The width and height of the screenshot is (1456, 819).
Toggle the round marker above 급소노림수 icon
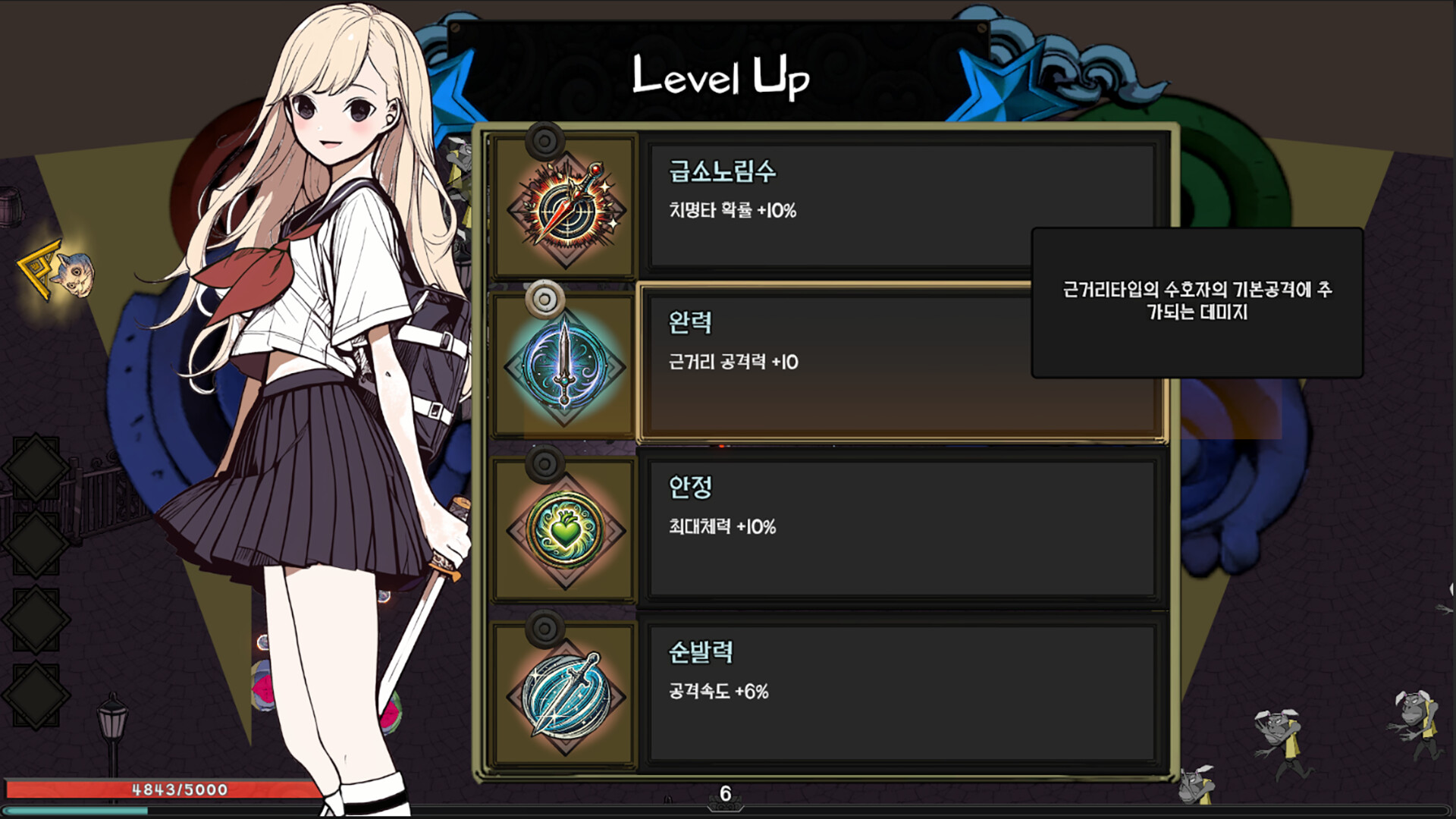point(544,140)
